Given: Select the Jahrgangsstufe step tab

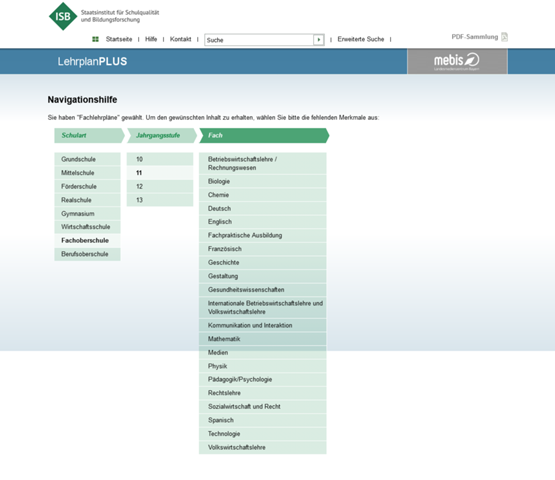Looking at the screenshot, I should 161,136.
